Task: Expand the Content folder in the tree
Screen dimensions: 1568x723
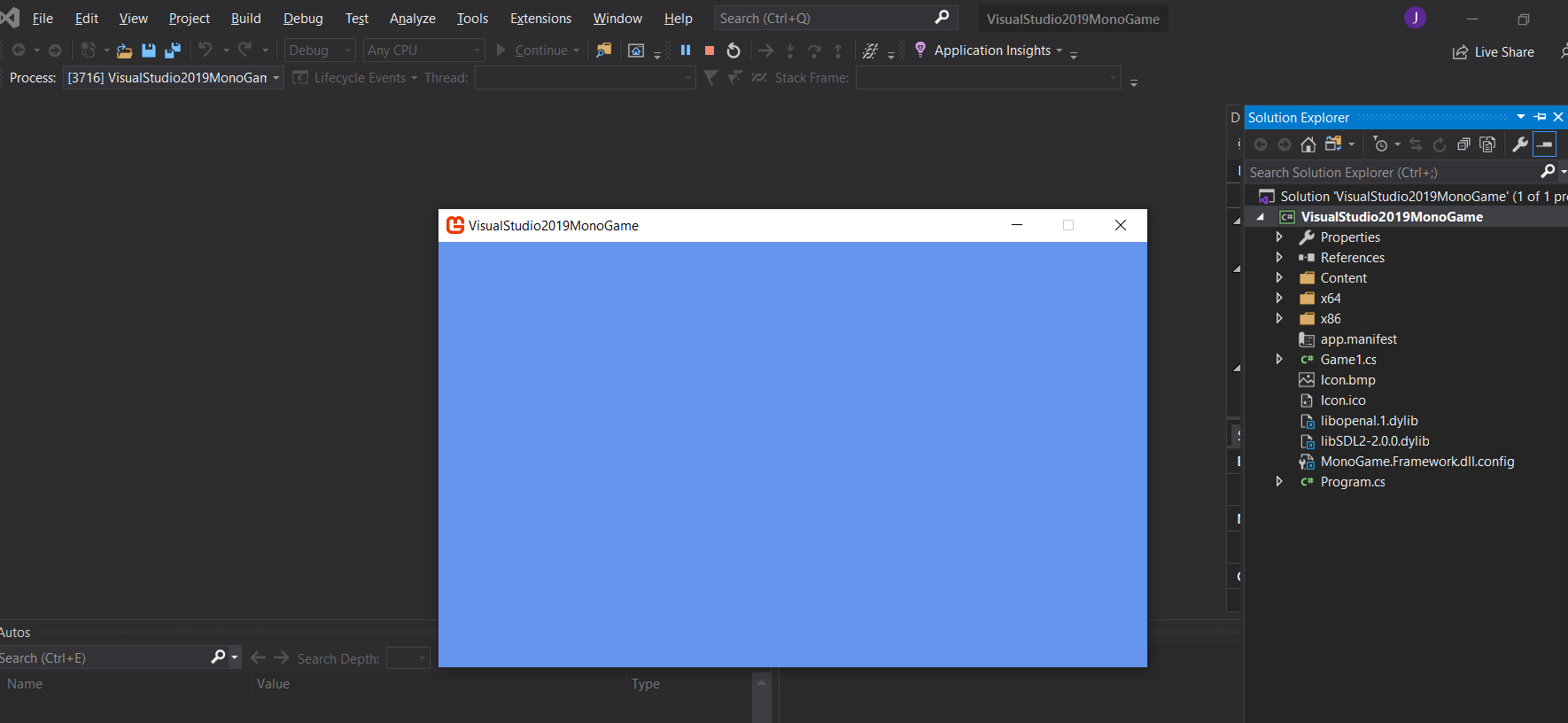Action: click(1279, 278)
